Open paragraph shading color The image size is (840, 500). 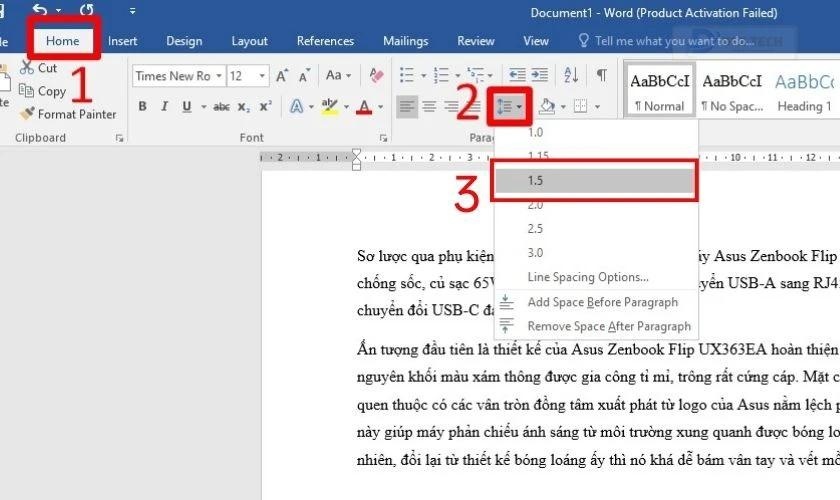[547, 106]
